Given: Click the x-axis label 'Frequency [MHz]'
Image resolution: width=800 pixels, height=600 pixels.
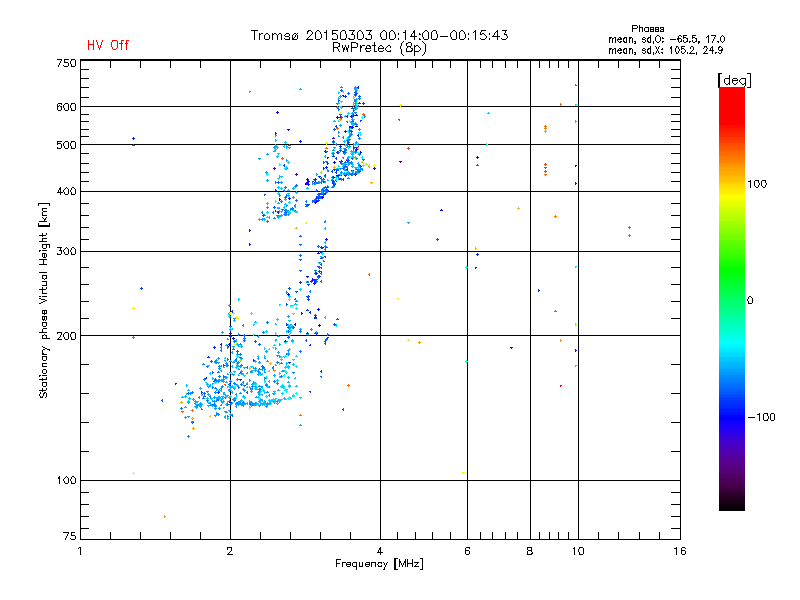Looking at the screenshot, I should [379, 564].
